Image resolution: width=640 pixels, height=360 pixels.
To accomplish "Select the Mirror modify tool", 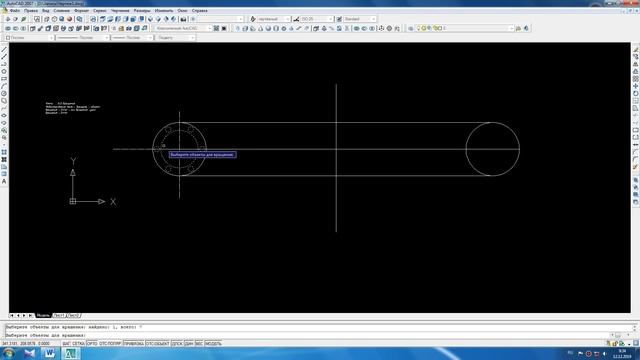I will pos(636,64).
